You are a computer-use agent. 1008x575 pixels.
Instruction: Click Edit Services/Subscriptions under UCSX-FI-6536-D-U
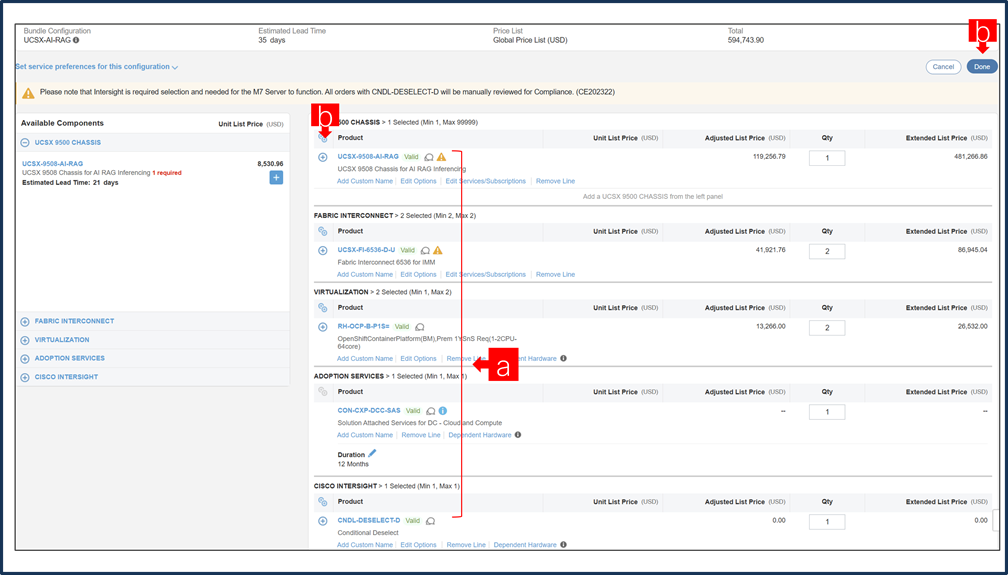pyautogui.click(x=485, y=275)
